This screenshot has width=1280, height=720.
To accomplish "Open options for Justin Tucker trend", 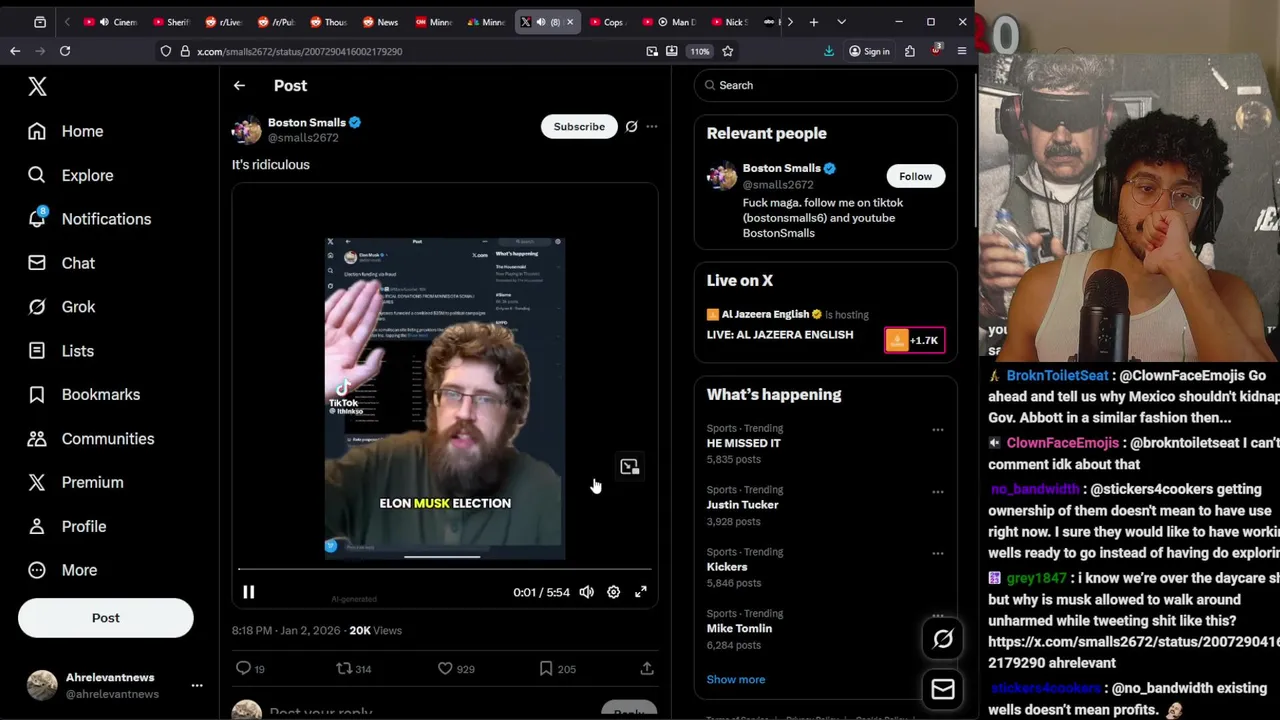I will (938, 492).
